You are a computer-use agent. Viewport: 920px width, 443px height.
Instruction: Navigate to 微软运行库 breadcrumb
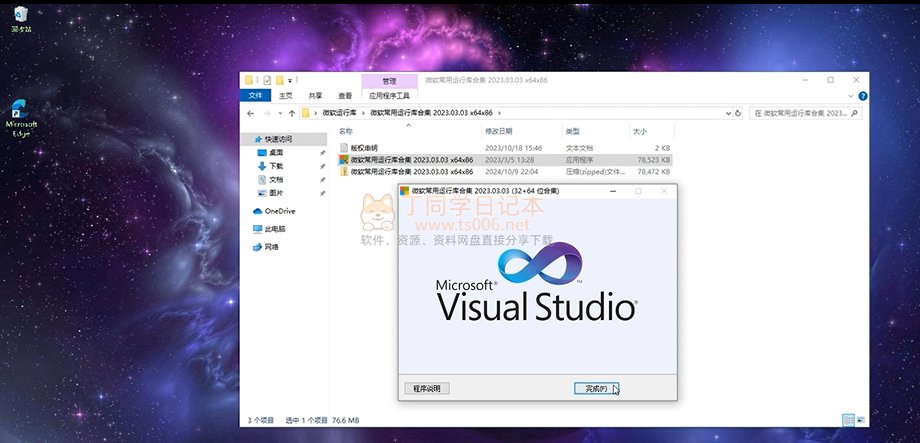339,113
